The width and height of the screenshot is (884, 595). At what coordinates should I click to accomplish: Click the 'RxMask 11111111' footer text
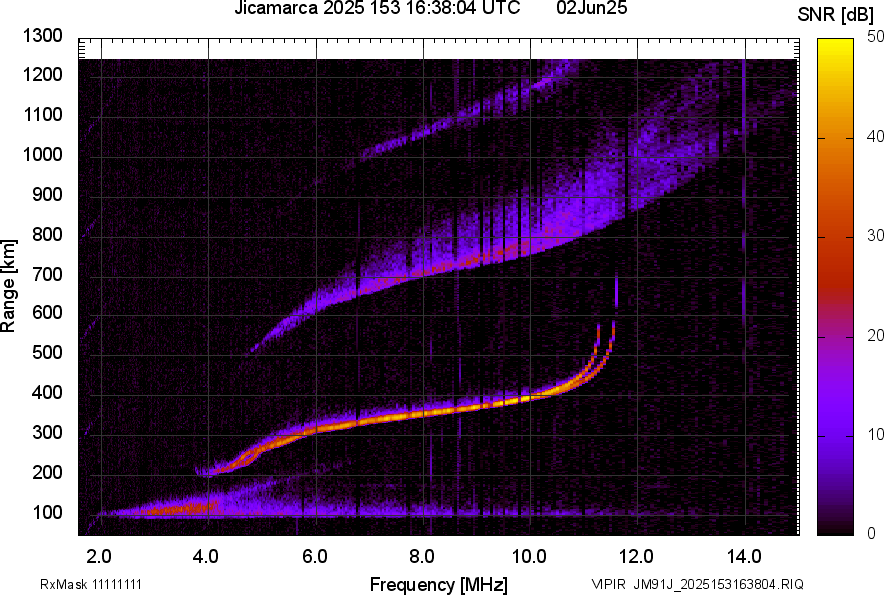[91, 584]
